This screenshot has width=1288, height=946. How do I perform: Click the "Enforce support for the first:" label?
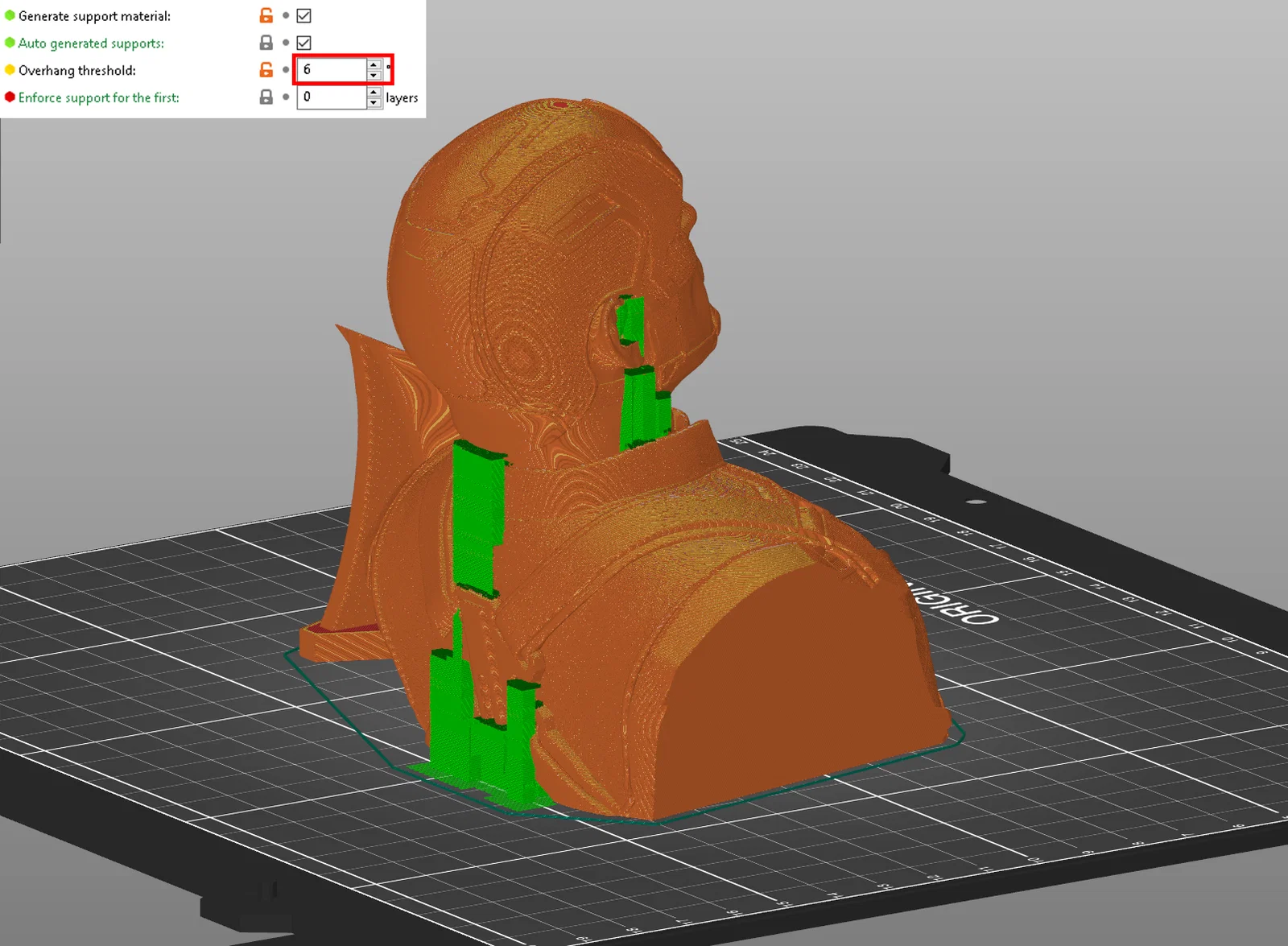[99, 97]
